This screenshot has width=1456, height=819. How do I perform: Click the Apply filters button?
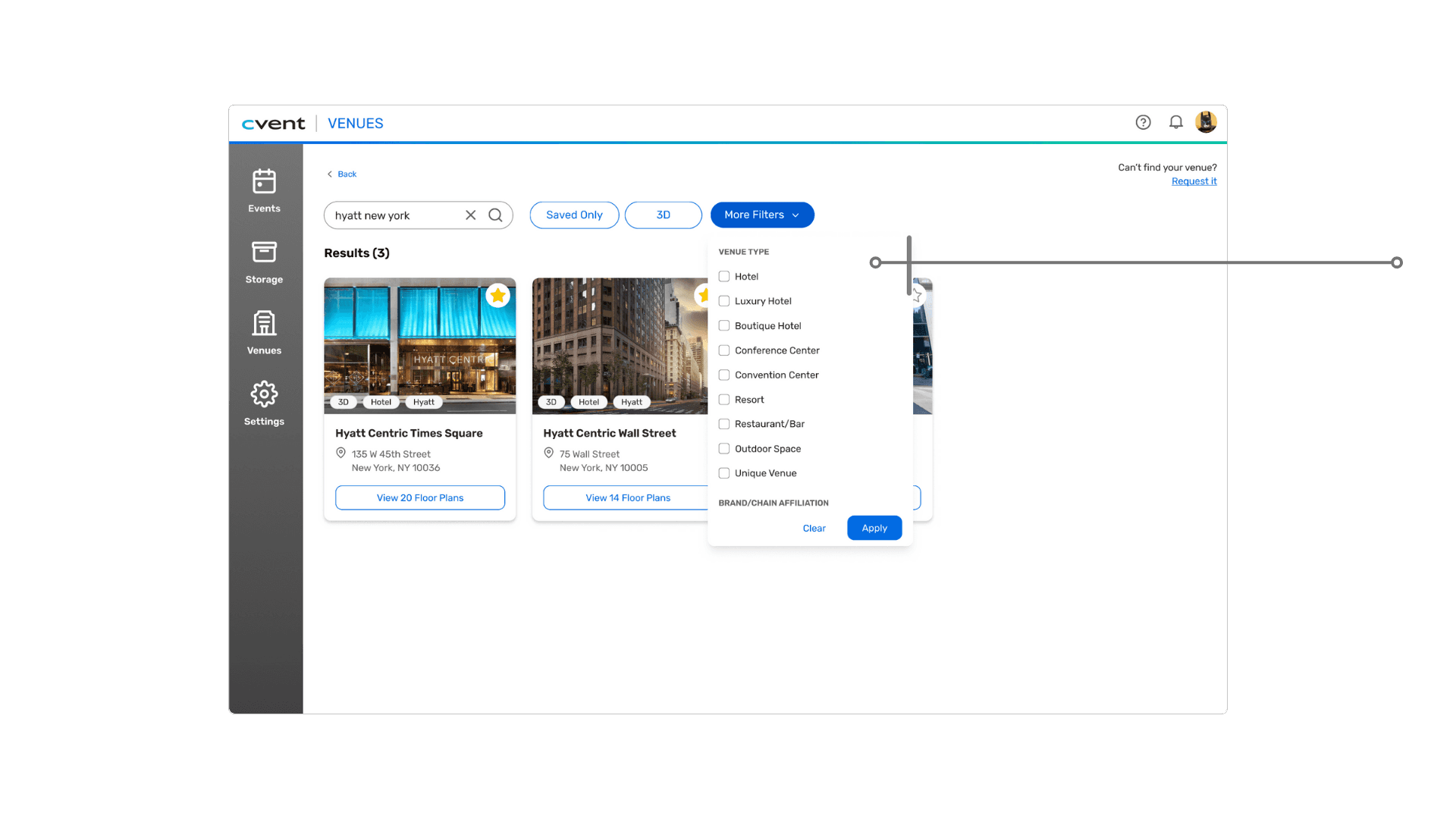(x=874, y=528)
